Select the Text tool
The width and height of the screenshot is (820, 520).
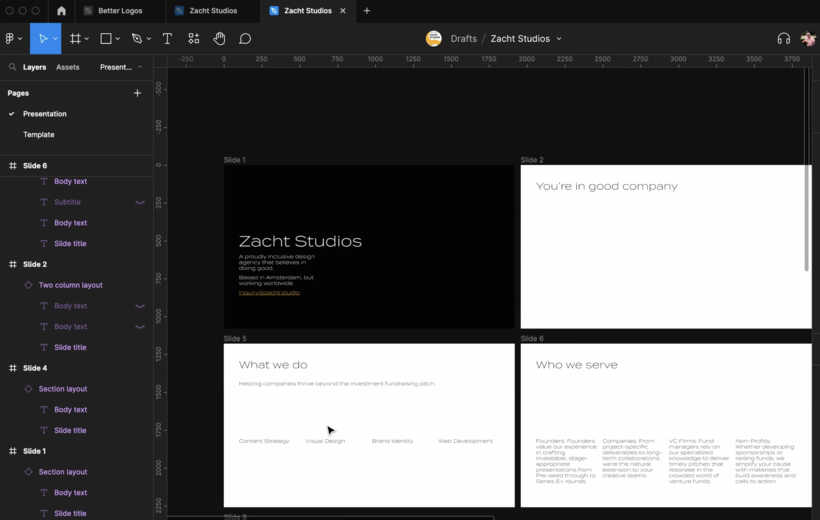click(x=167, y=38)
